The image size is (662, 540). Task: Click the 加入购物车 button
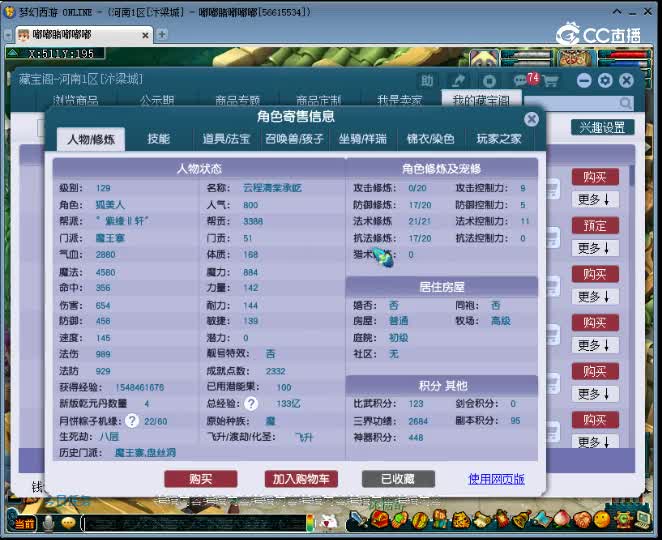point(301,479)
